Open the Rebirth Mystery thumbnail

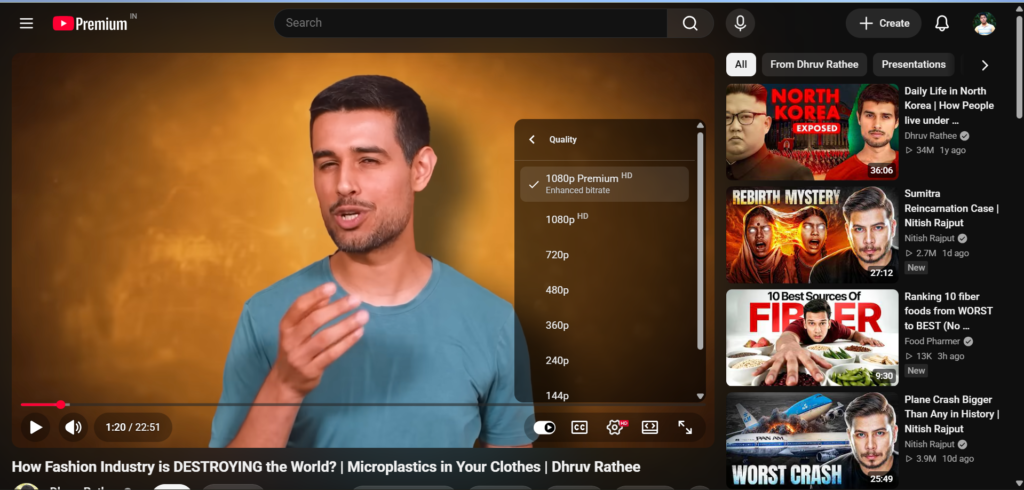coord(812,235)
